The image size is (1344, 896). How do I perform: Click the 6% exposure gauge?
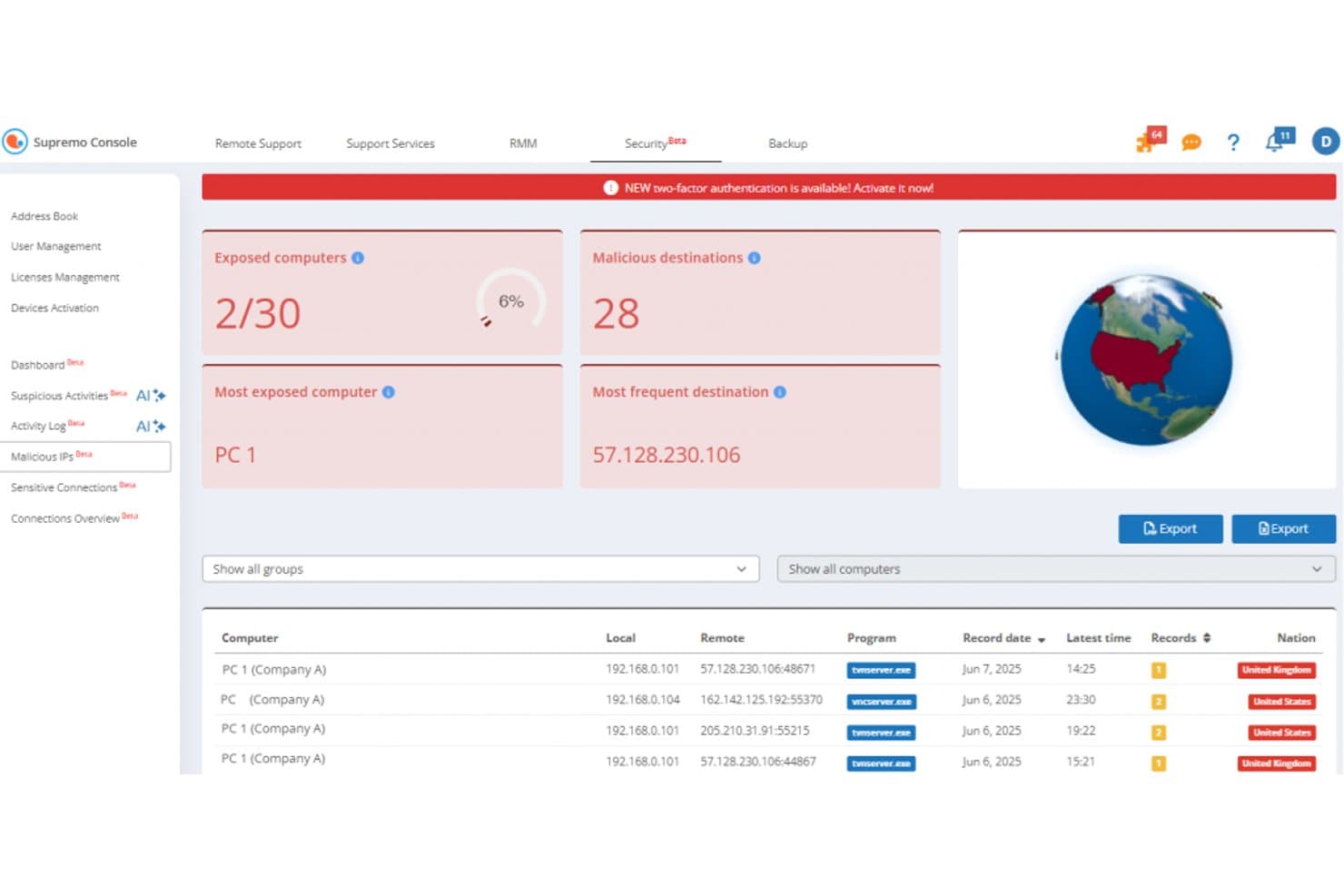[511, 300]
